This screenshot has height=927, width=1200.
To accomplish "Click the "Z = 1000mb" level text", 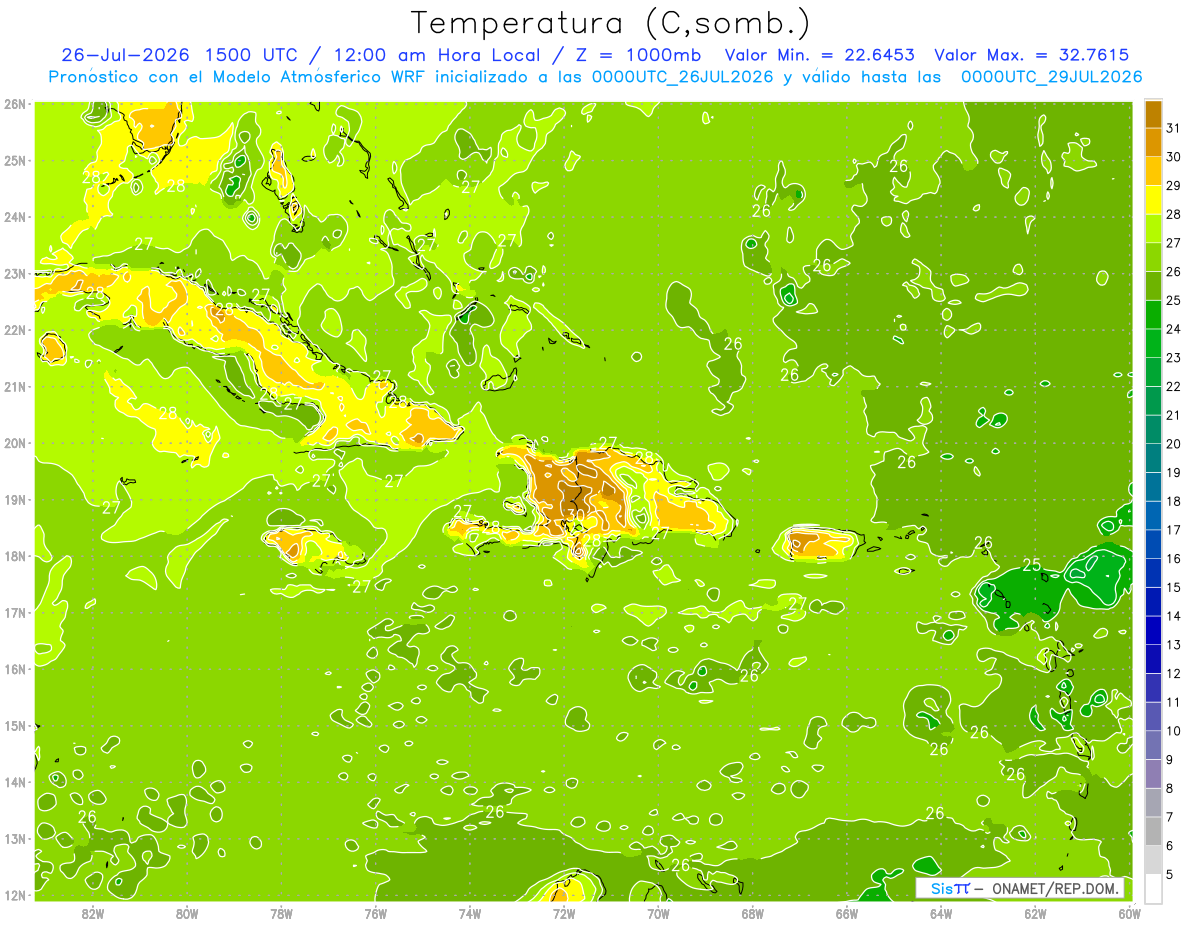I will 638,55.
